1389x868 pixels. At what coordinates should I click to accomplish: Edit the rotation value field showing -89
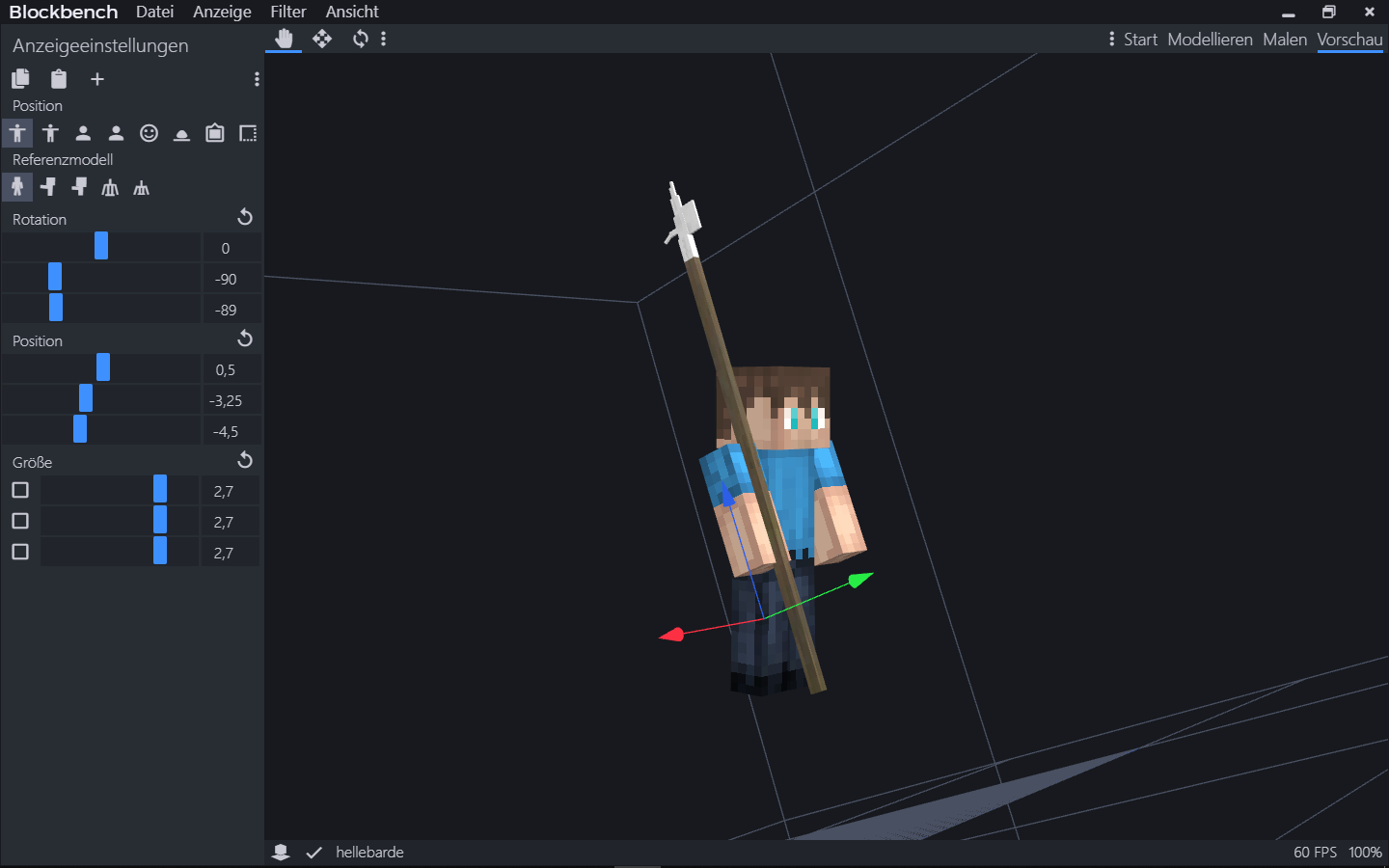[x=231, y=310]
